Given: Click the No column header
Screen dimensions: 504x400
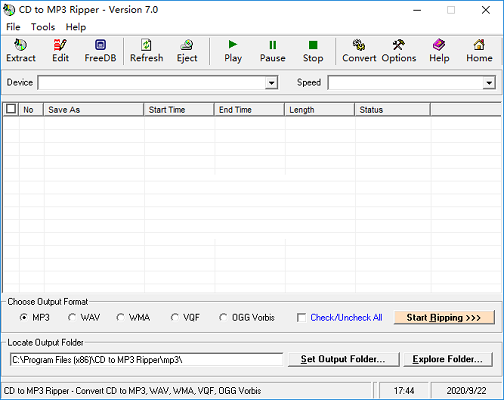Looking at the screenshot, I should (x=31, y=110).
